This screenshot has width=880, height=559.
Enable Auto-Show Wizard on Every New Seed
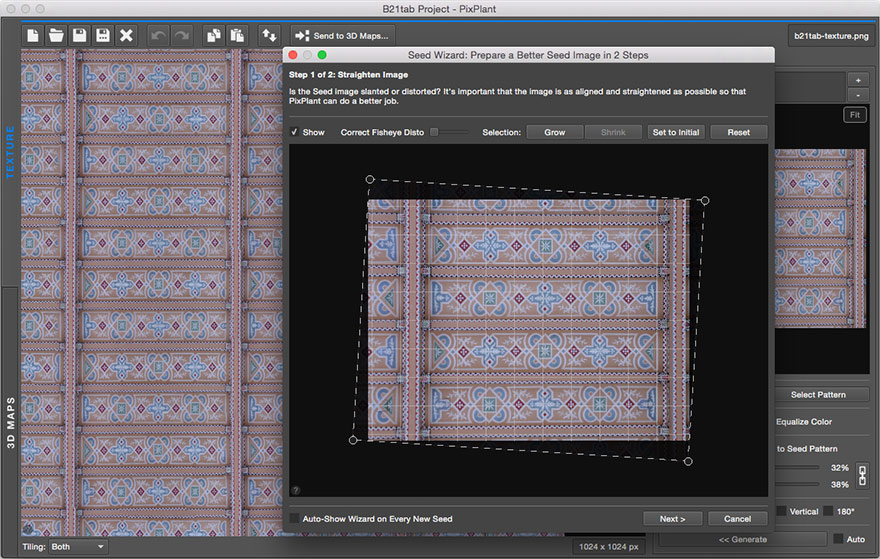point(294,518)
